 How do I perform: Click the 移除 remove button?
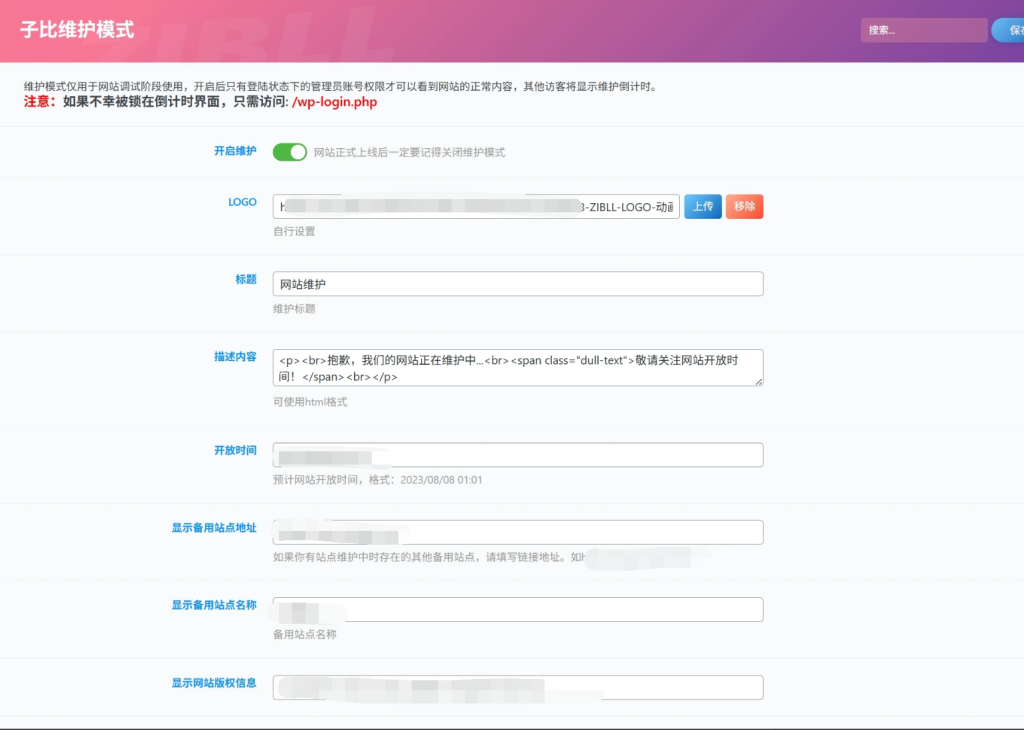pos(744,206)
